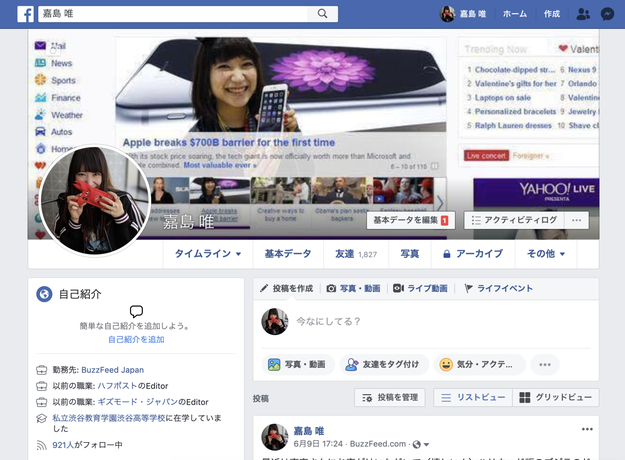Click the camera icon for 写真・動画 tab
Viewport: 625px width, 460px height.
[331, 288]
